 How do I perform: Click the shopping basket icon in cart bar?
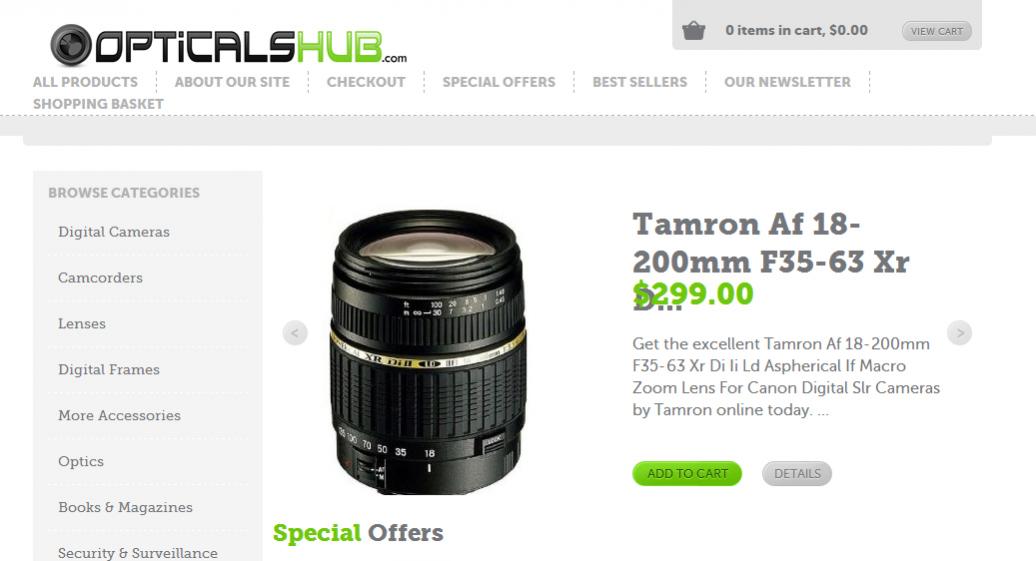[693, 30]
